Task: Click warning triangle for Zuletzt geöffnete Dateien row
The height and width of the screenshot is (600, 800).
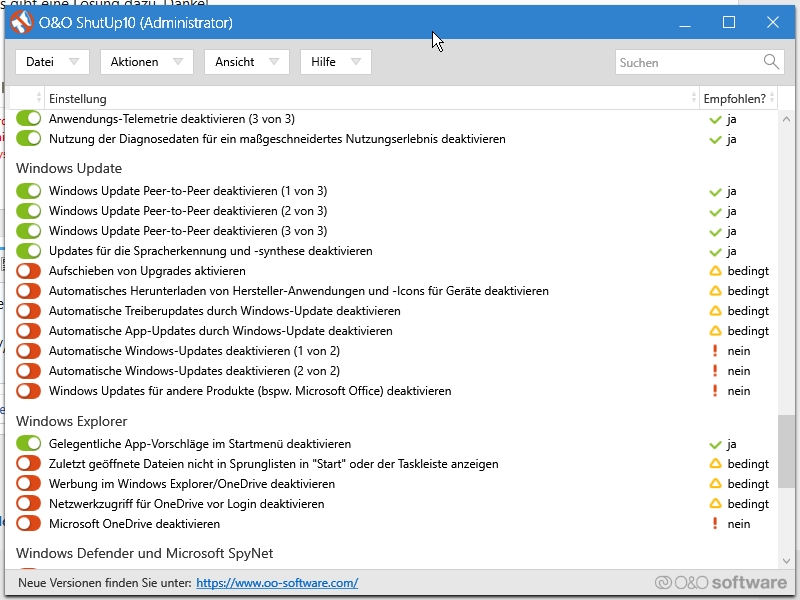Action: tap(715, 464)
